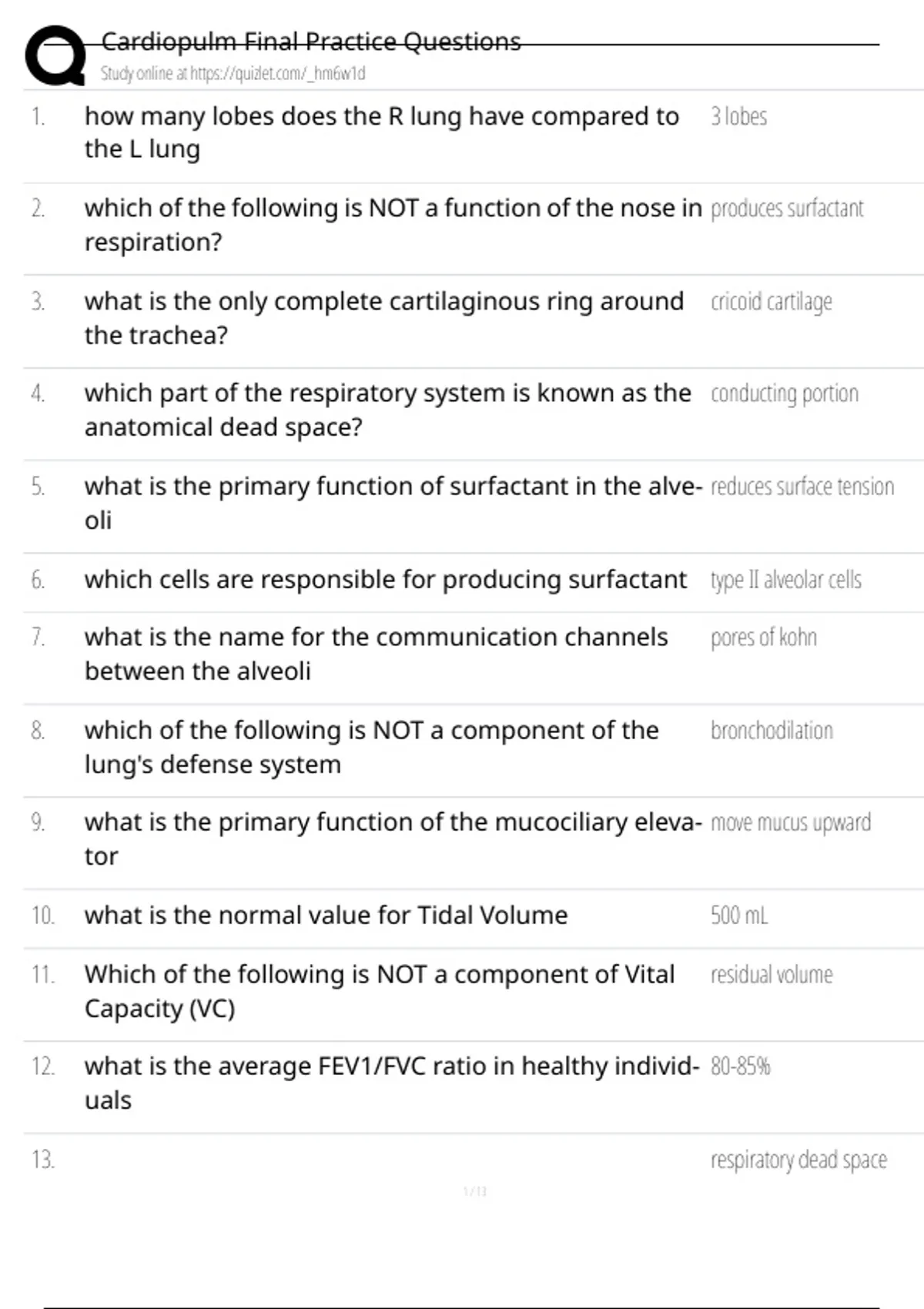Select the 'residual volume' answer
924x1309 pixels.
click(x=771, y=975)
